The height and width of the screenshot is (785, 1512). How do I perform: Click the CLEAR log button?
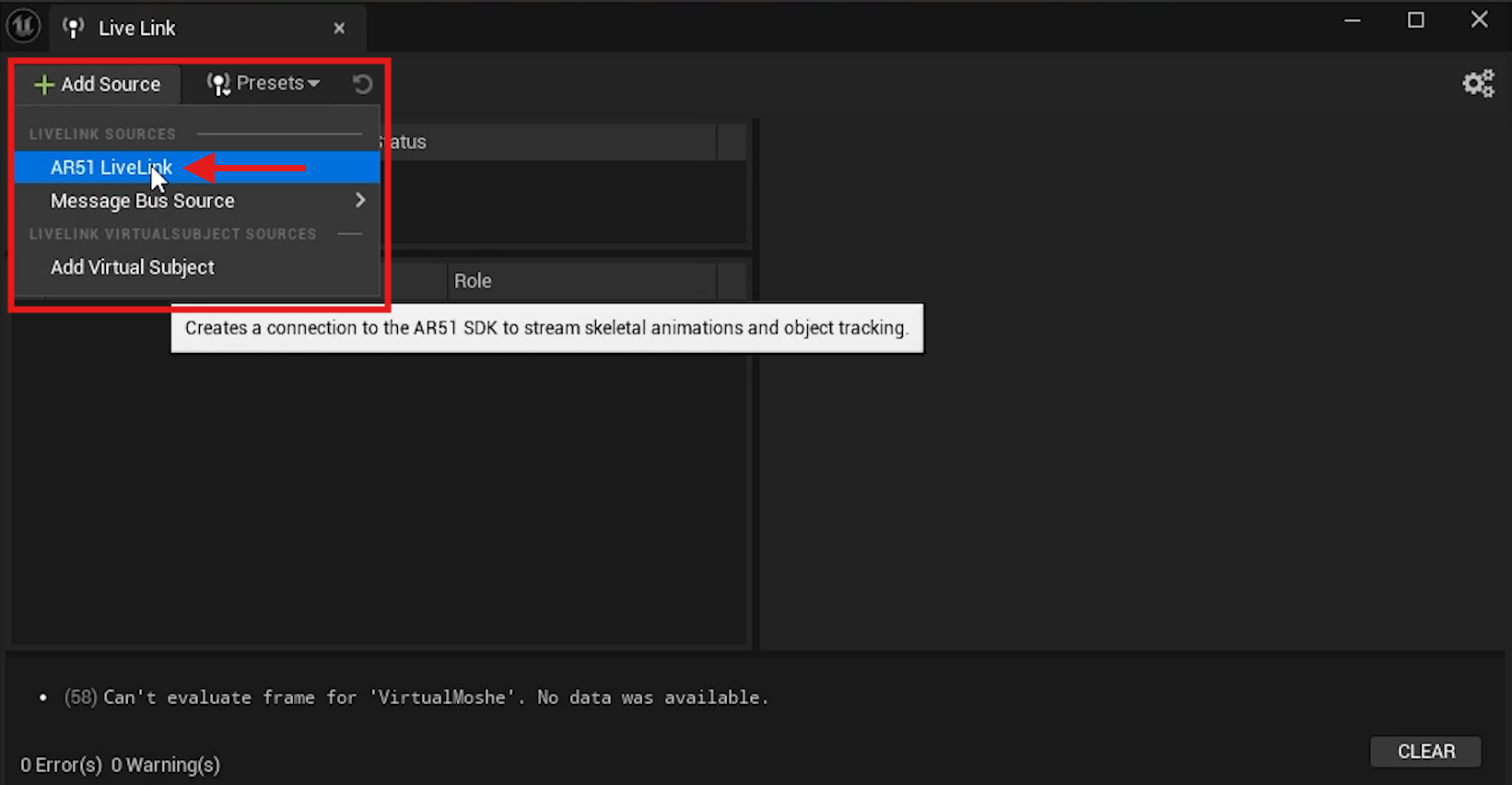tap(1425, 752)
